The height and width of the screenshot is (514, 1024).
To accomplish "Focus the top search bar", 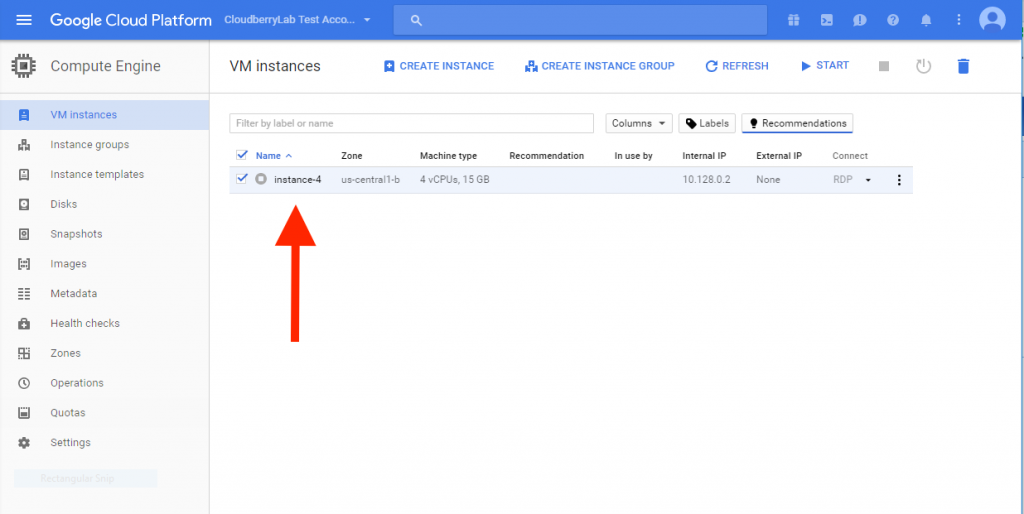I will [580, 20].
